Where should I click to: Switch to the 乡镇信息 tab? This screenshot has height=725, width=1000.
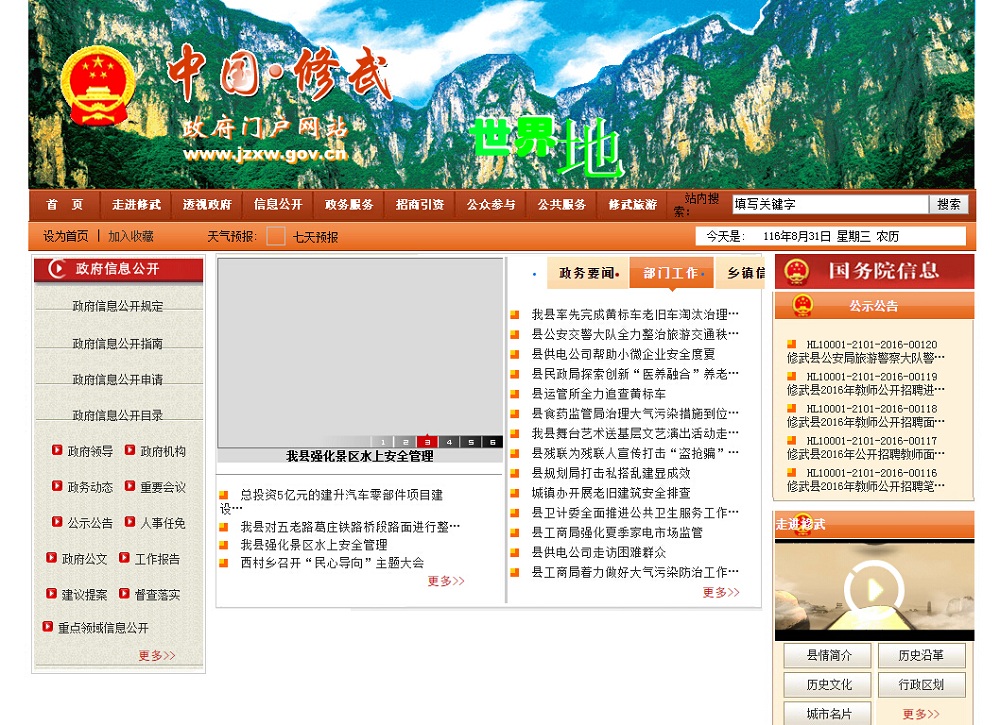pos(740,273)
